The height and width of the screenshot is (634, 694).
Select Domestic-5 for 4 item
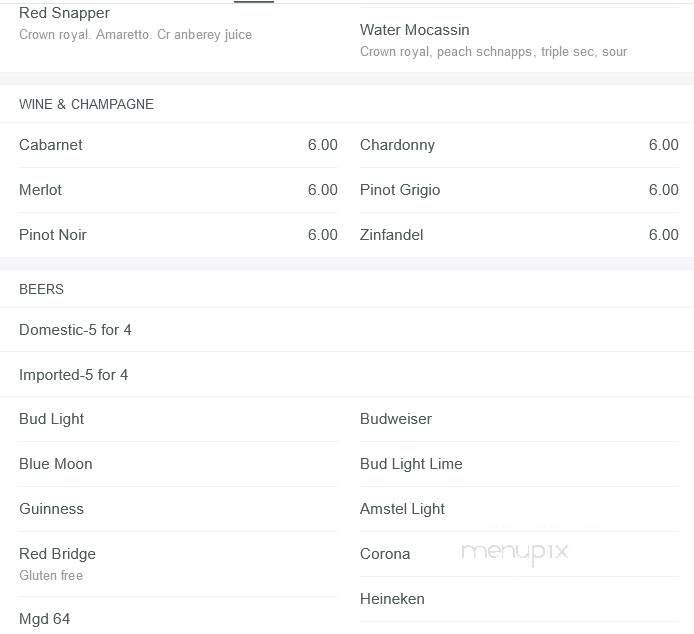click(75, 330)
